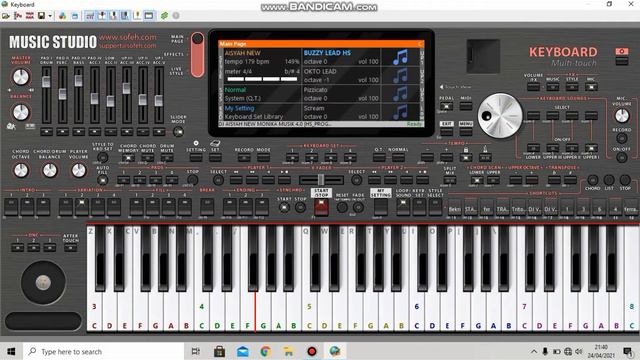This screenshot has width=640, height=360.
Task: Click the BREAK button
Action: (x=207, y=207)
